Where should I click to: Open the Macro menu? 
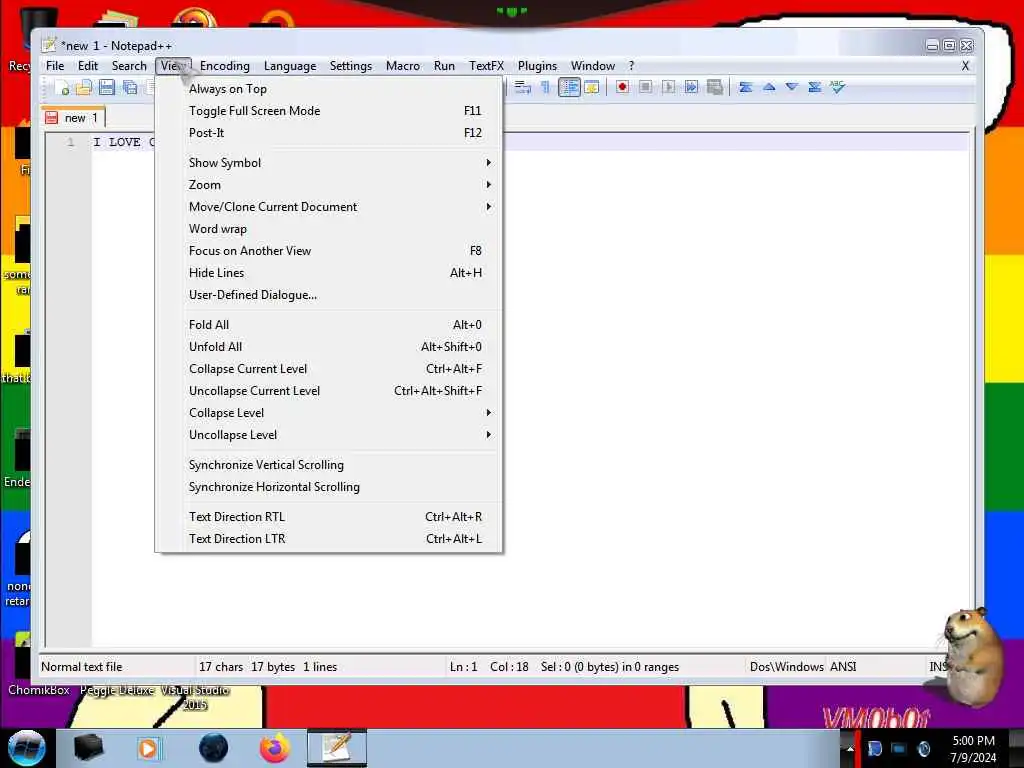click(402, 66)
